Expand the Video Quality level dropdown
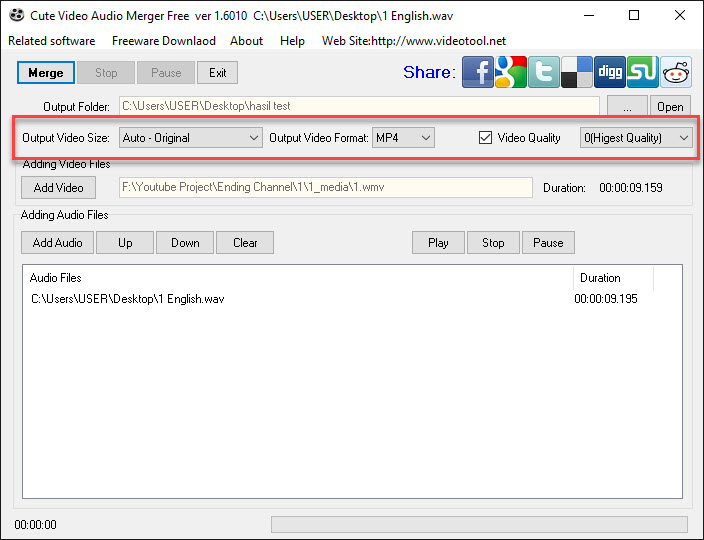The width and height of the screenshot is (704, 540). (x=636, y=138)
